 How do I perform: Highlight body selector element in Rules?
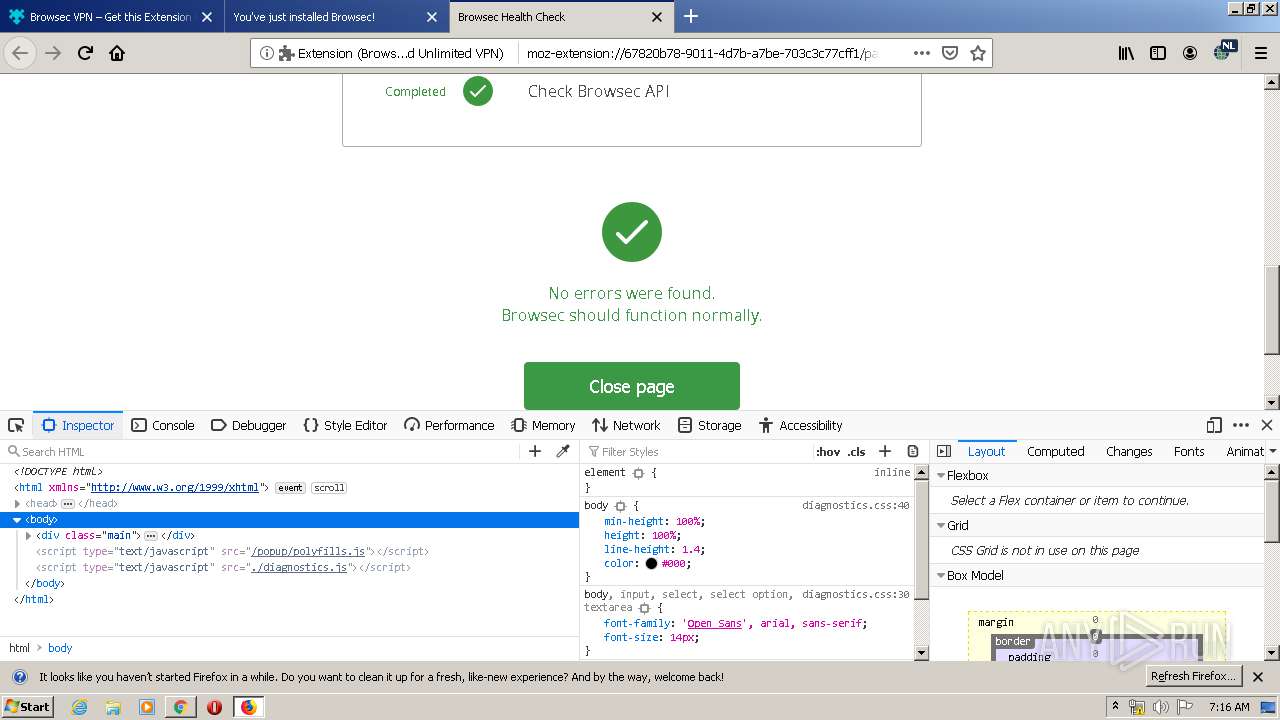tap(620, 506)
